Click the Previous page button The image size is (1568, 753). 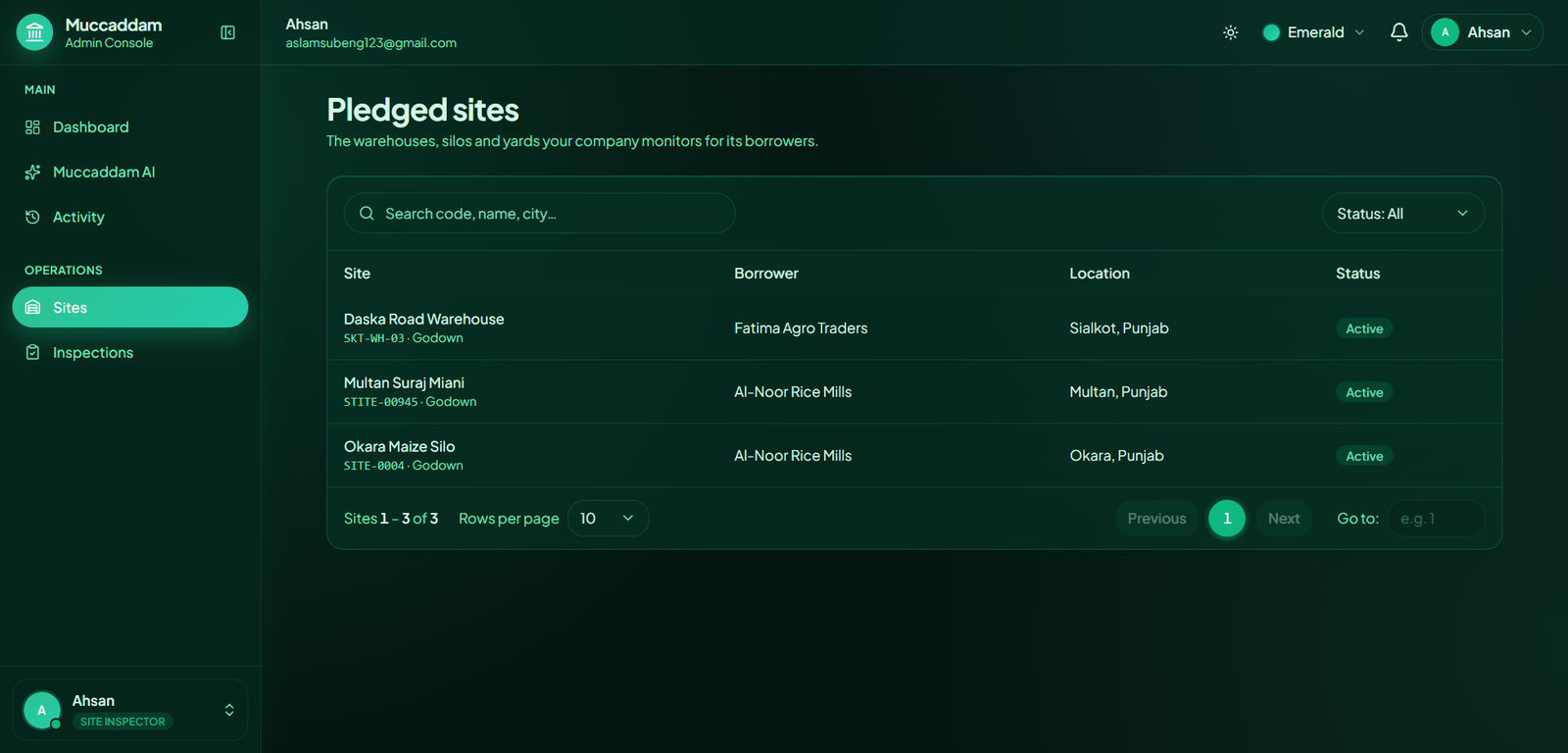(1156, 519)
